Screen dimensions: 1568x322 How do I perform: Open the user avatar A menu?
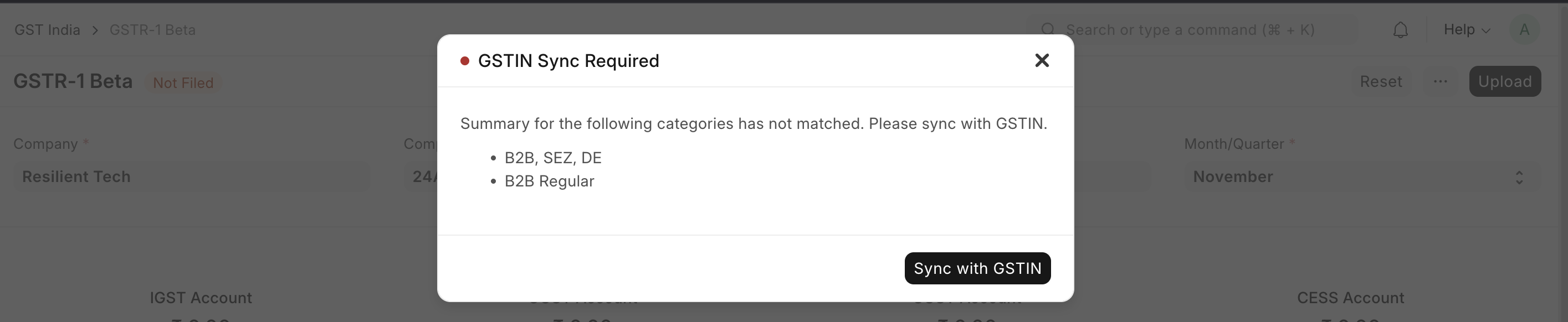point(1524,30)
